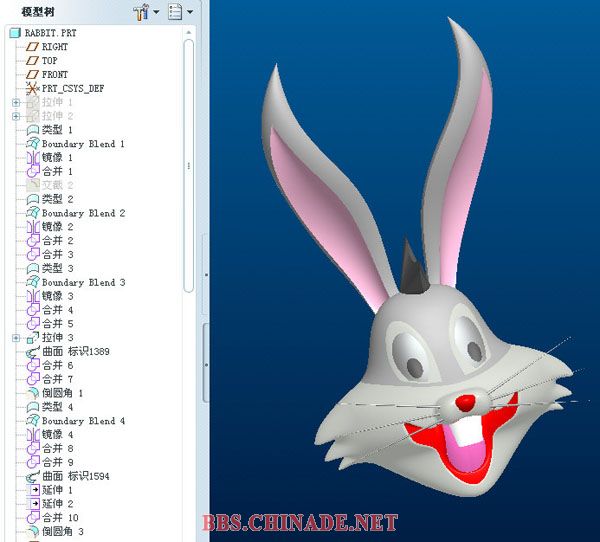Select the RIGHT datum plane icon

pos(32,47)
